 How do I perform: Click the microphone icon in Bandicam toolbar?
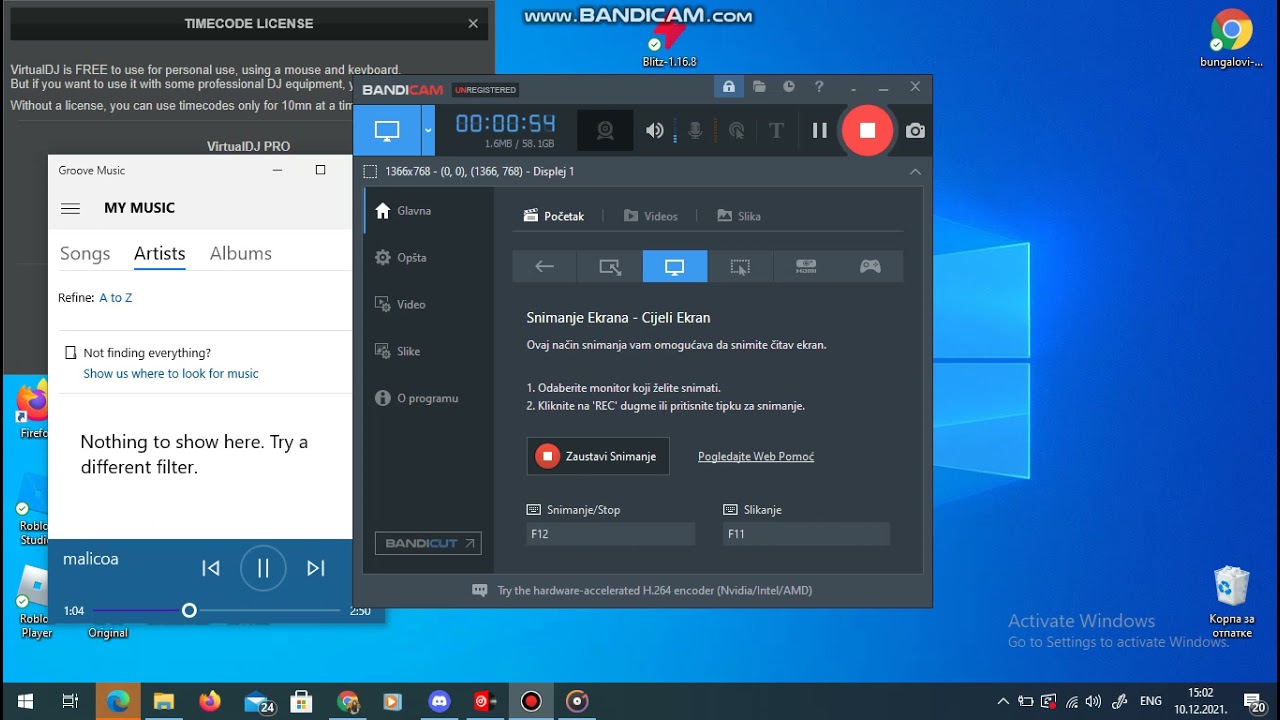[695, 131]
